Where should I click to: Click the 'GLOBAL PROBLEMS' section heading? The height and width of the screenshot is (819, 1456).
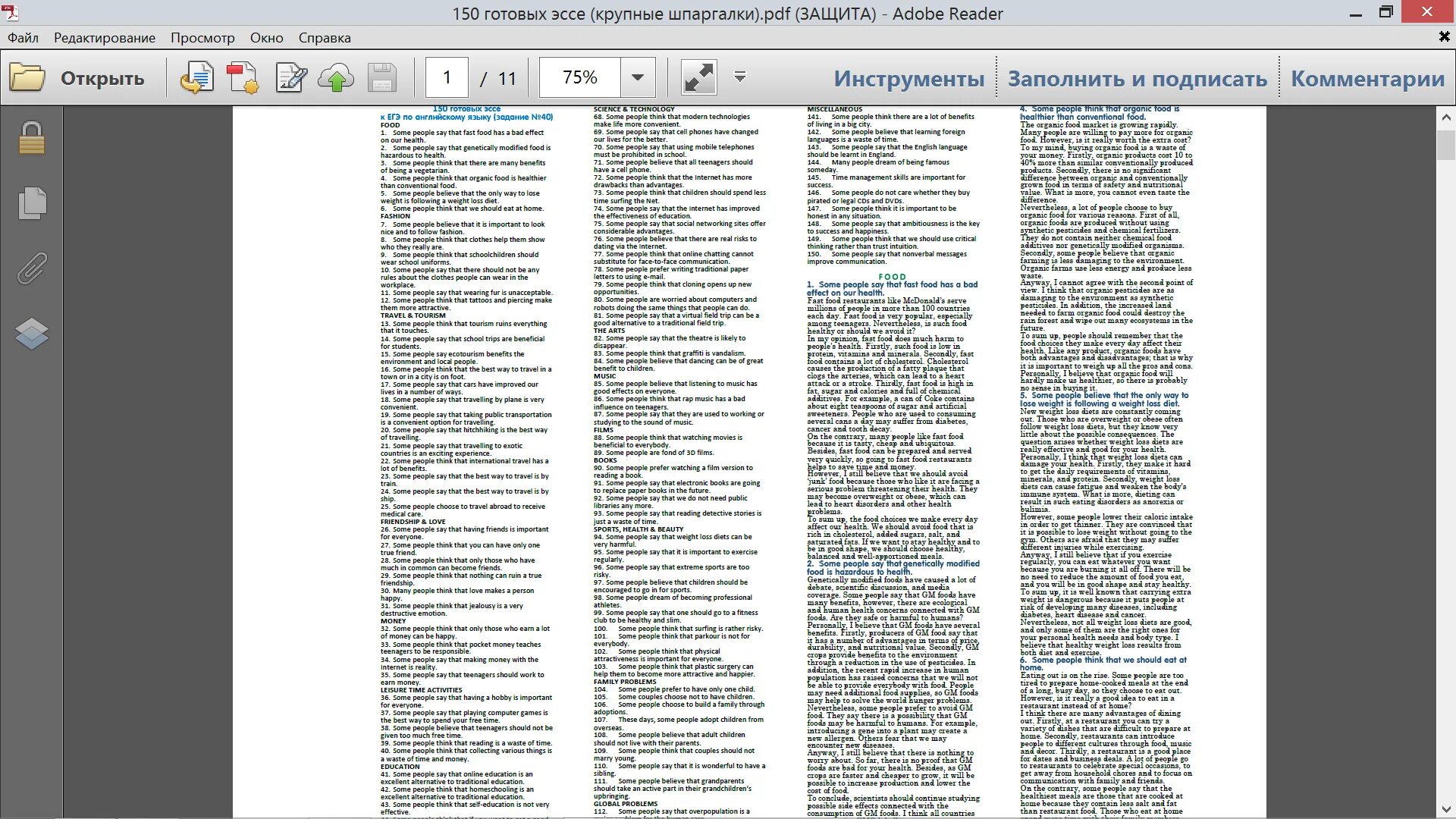point(626,804)
